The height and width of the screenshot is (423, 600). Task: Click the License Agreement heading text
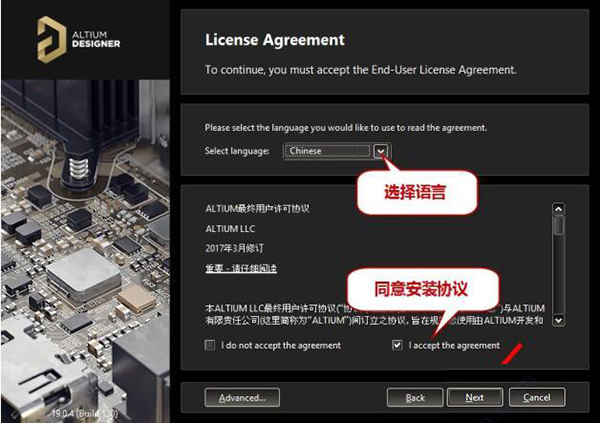(275, 40)
